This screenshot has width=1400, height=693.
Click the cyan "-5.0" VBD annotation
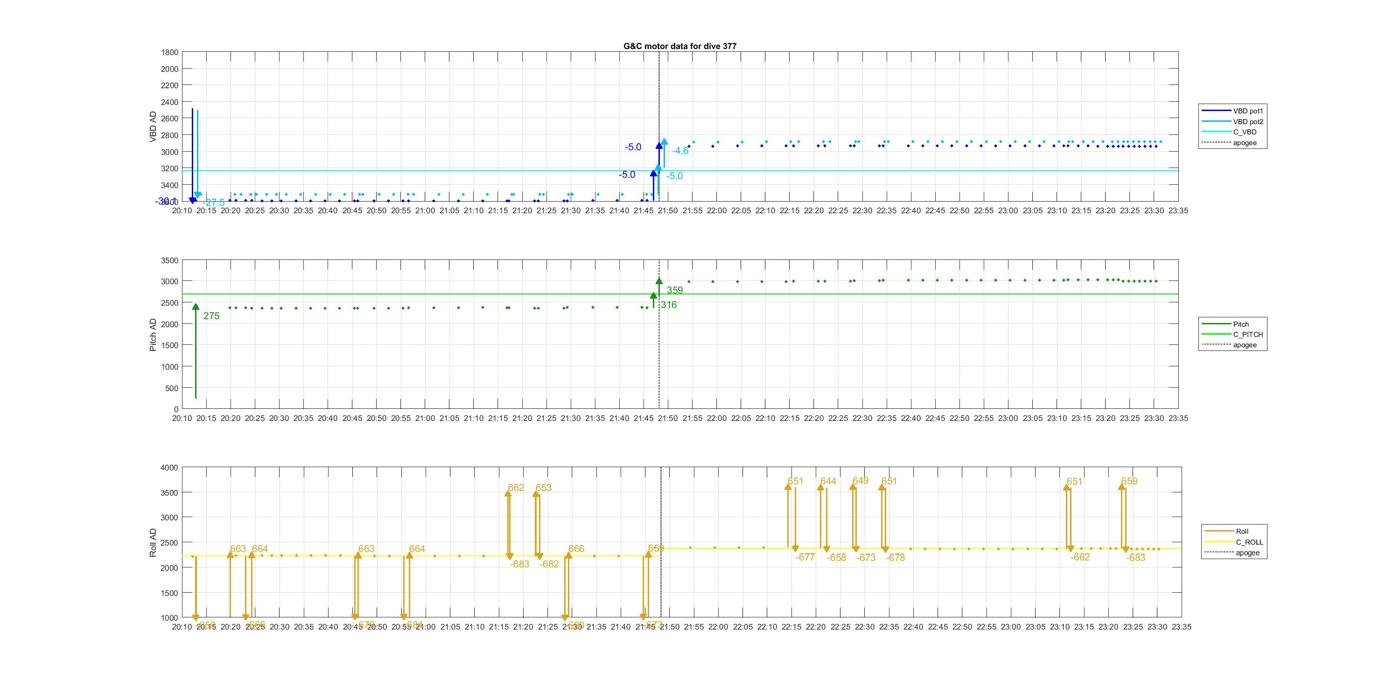(x=675, y=176)
